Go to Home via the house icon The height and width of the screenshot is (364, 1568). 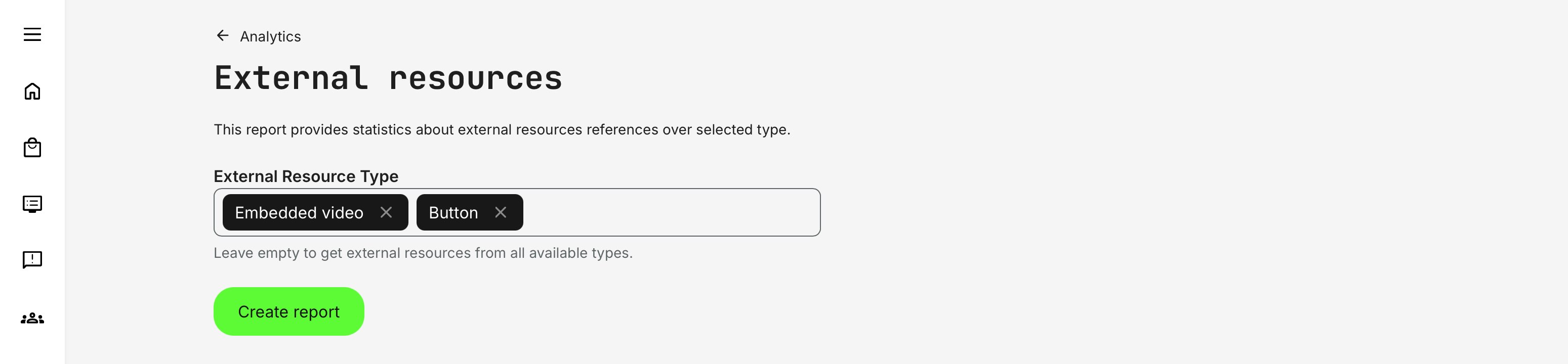33,91
